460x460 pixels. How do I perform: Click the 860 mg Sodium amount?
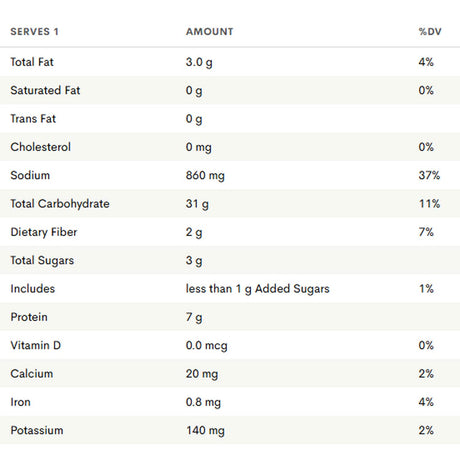click(205, 176)
